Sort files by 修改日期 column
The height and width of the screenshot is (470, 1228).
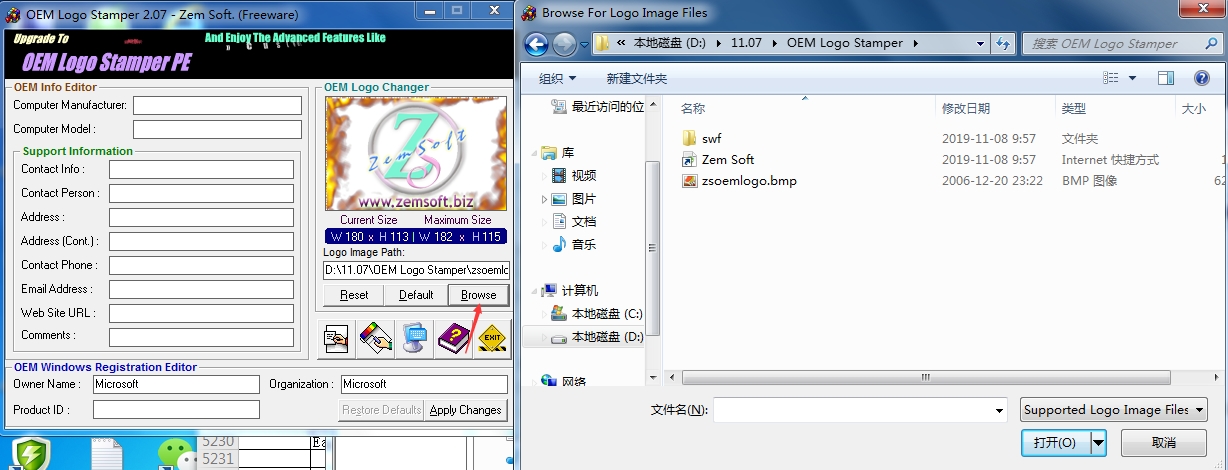click(966, 108)
